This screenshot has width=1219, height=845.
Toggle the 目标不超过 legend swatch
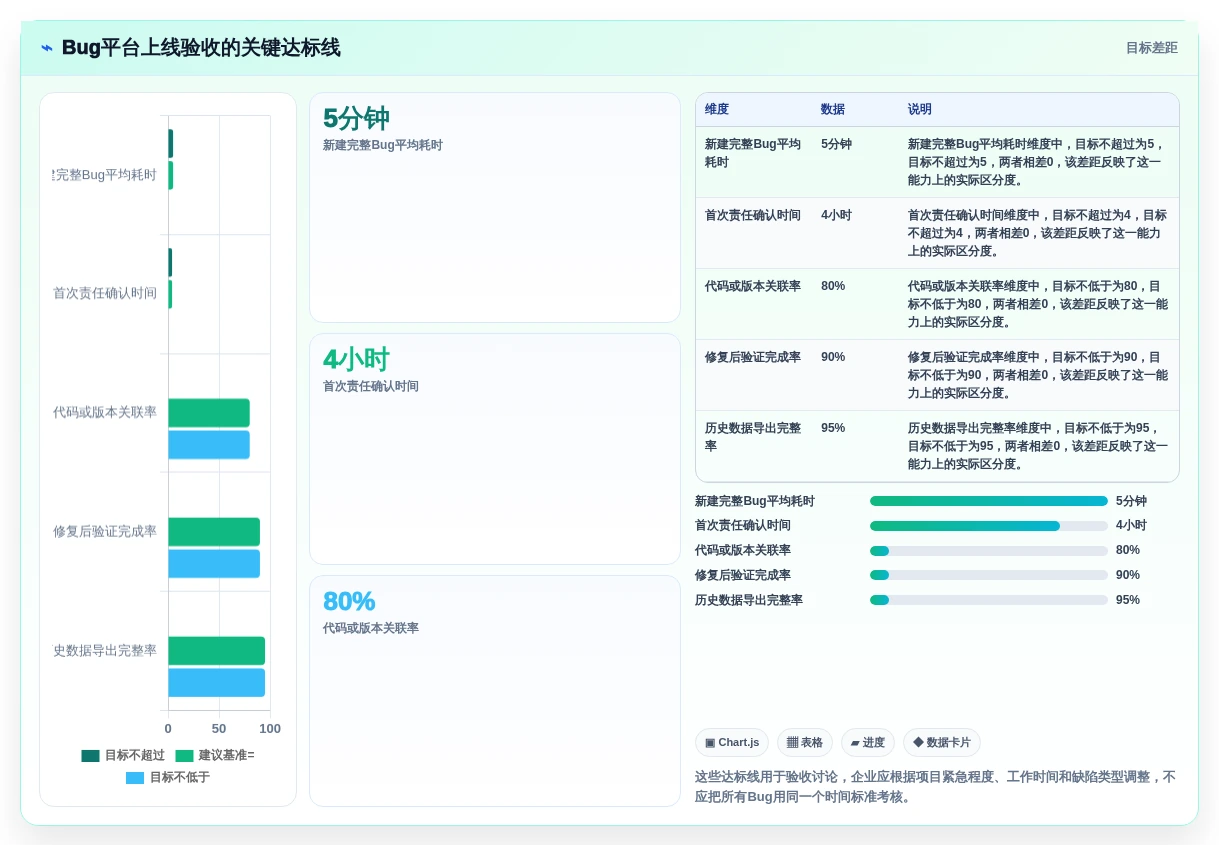click(x=91, y=756)
